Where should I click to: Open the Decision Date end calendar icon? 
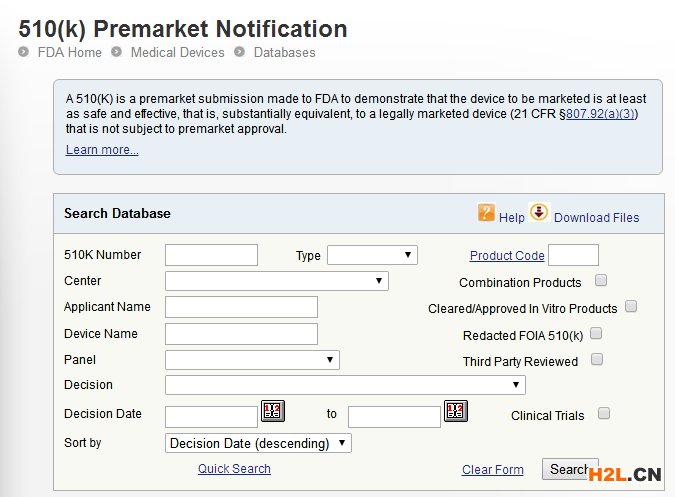point(455,411)
